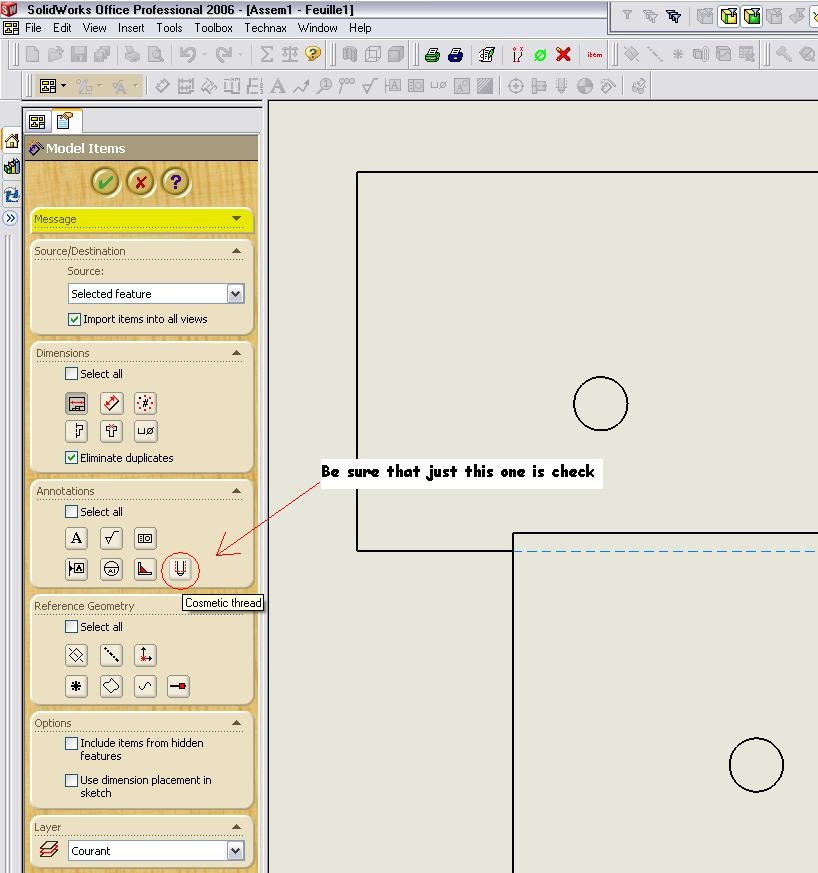Click the blue Print icon in the toolbar
The width and height of the screenshot is (818, 873).
(455, 55)
